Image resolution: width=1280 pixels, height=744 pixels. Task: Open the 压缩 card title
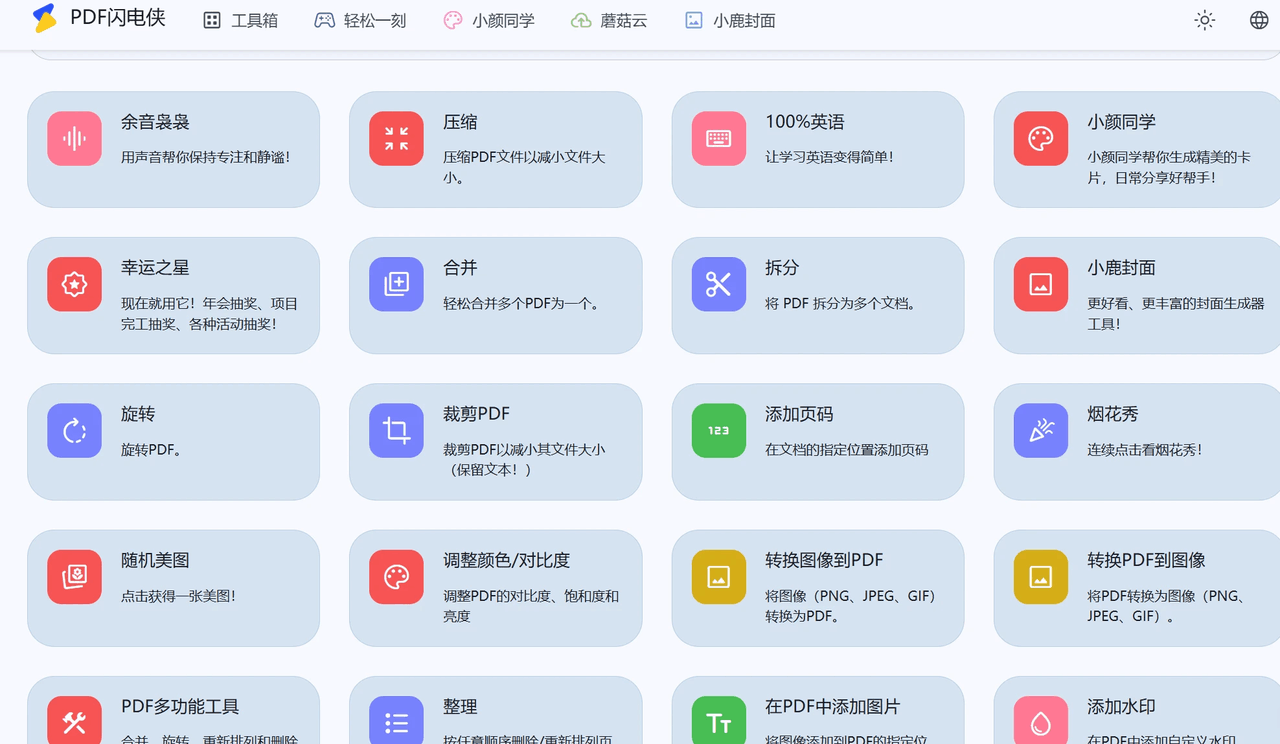coord(460,122)
